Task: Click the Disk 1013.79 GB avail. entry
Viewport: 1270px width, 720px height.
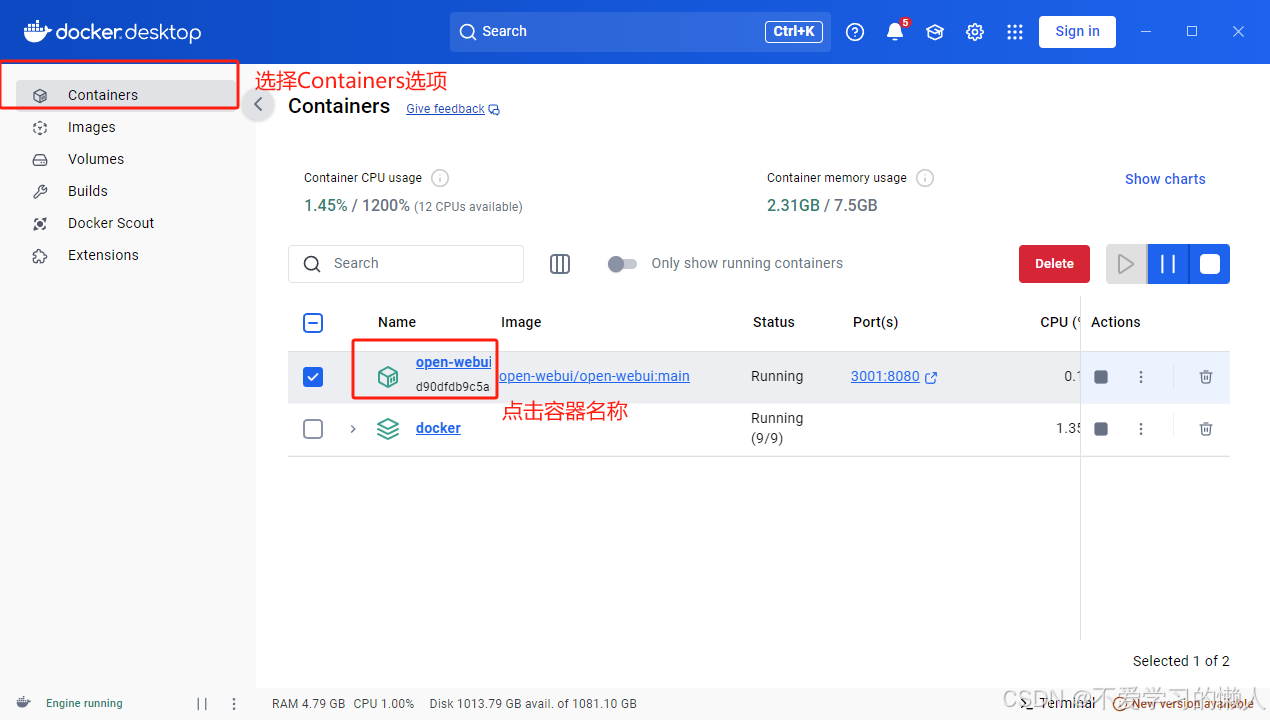Action: (x=533, y=704)
